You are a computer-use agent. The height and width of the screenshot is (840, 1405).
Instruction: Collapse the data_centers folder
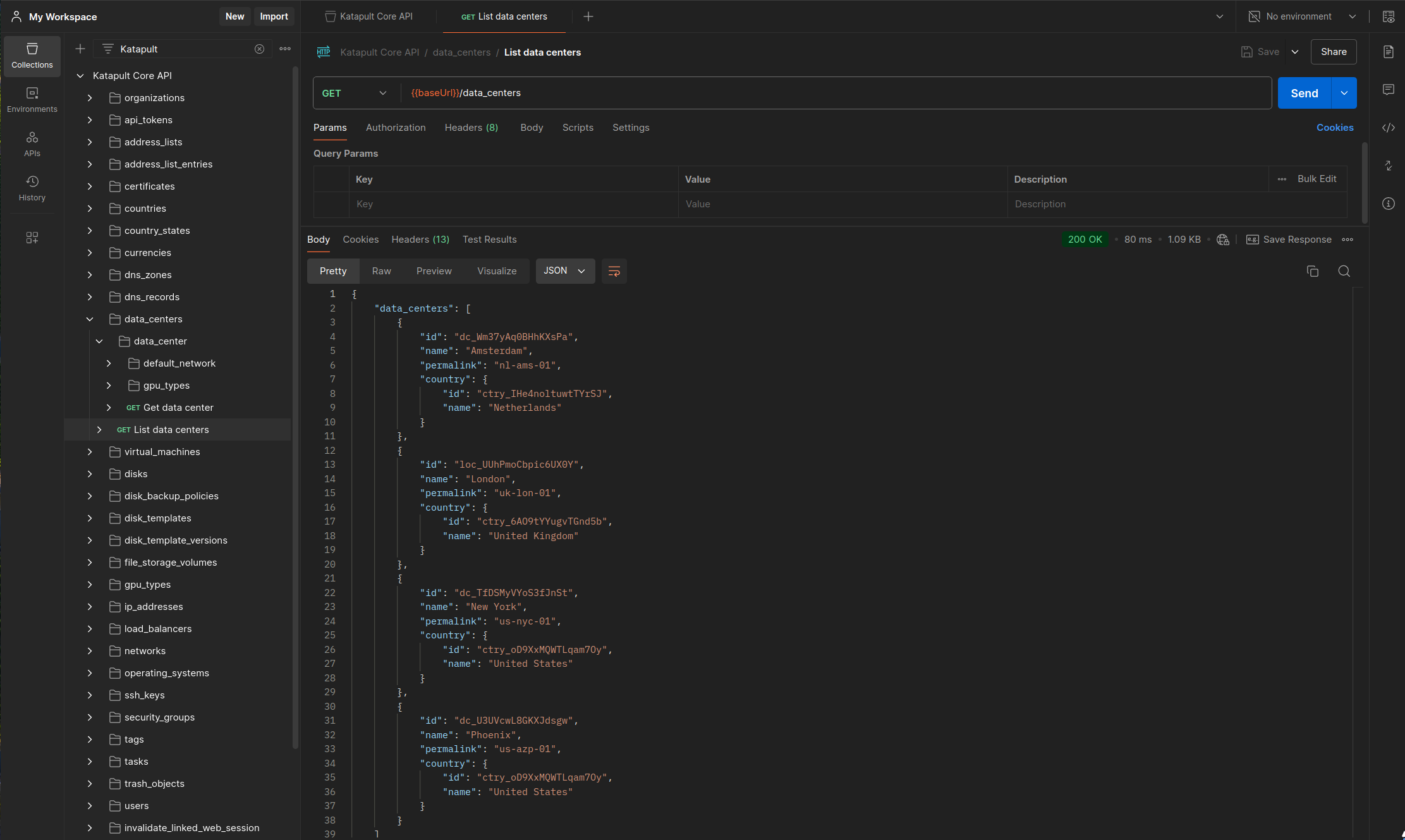[x=90, y=319]
